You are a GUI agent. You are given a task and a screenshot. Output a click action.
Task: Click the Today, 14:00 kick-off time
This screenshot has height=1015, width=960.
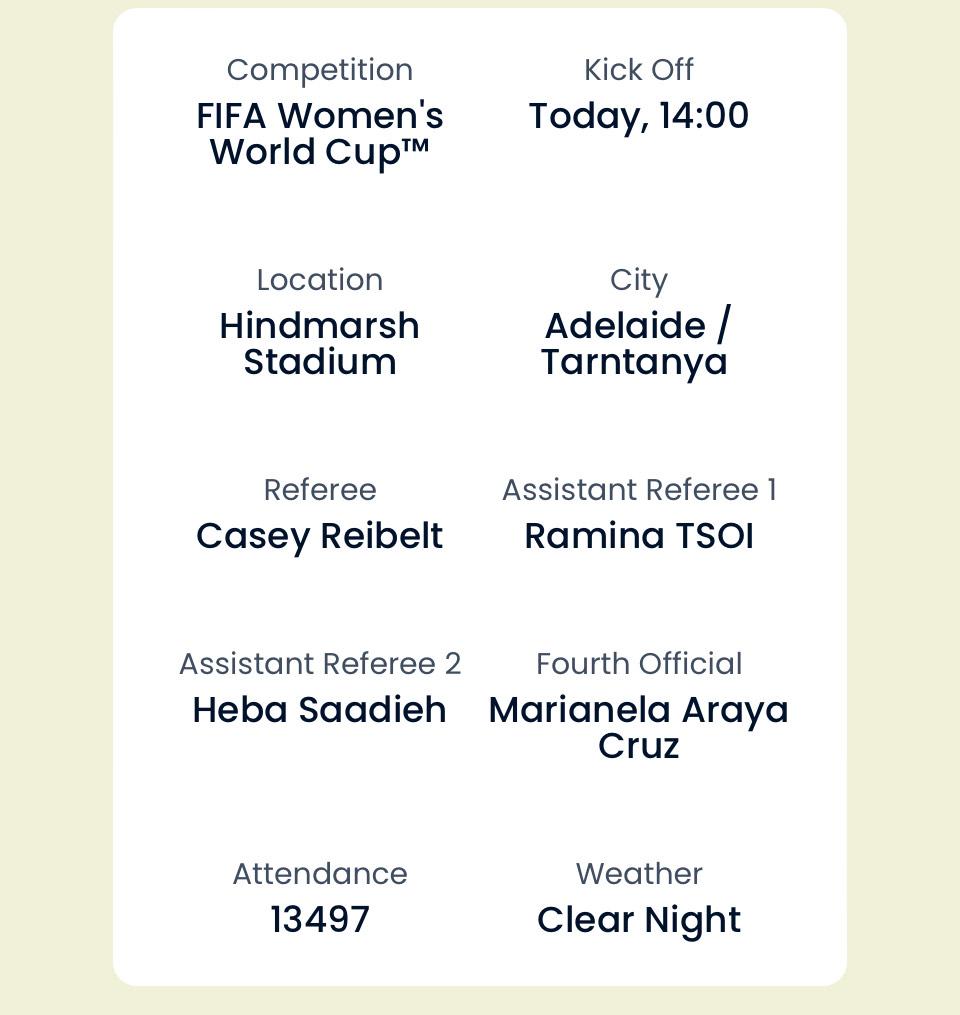tap(639, 116)
